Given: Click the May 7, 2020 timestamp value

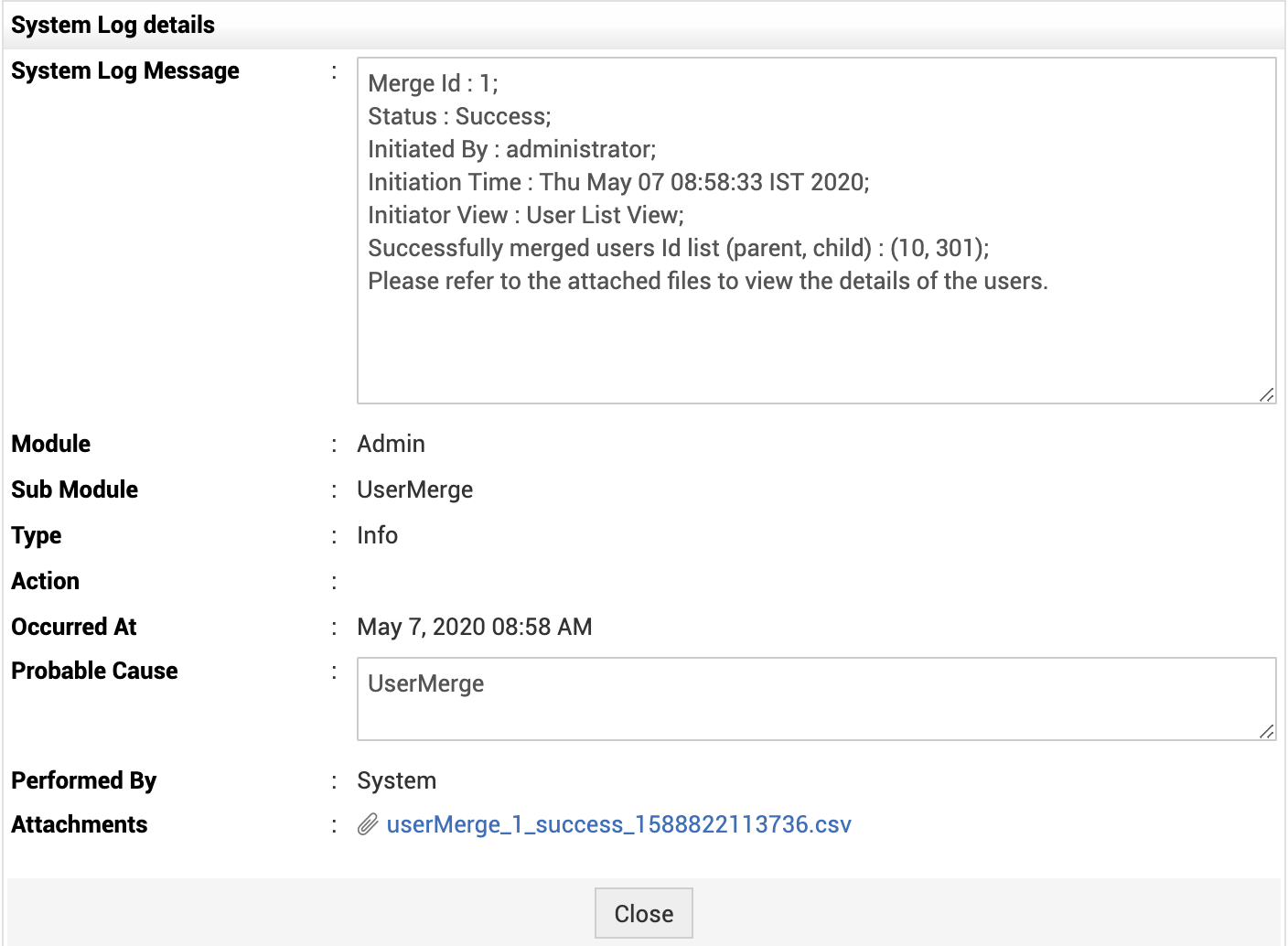Looking at the screenshot, I should click(x=475, y=627).
